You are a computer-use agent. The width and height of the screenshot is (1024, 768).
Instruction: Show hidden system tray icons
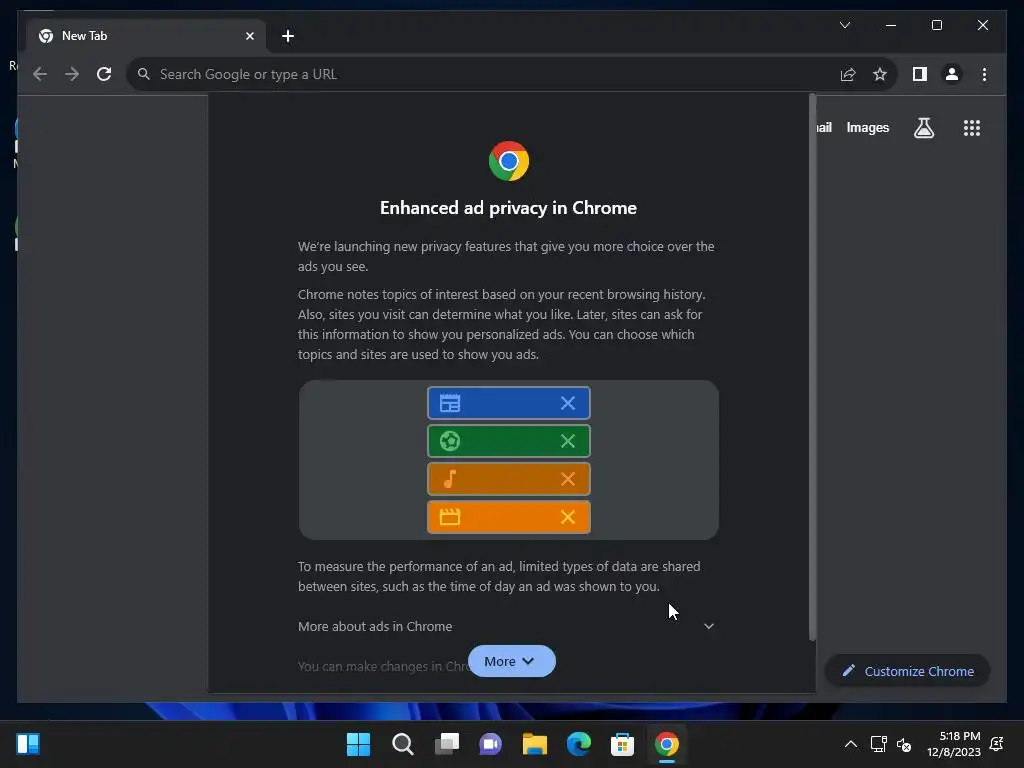click(x=850, y=744)
